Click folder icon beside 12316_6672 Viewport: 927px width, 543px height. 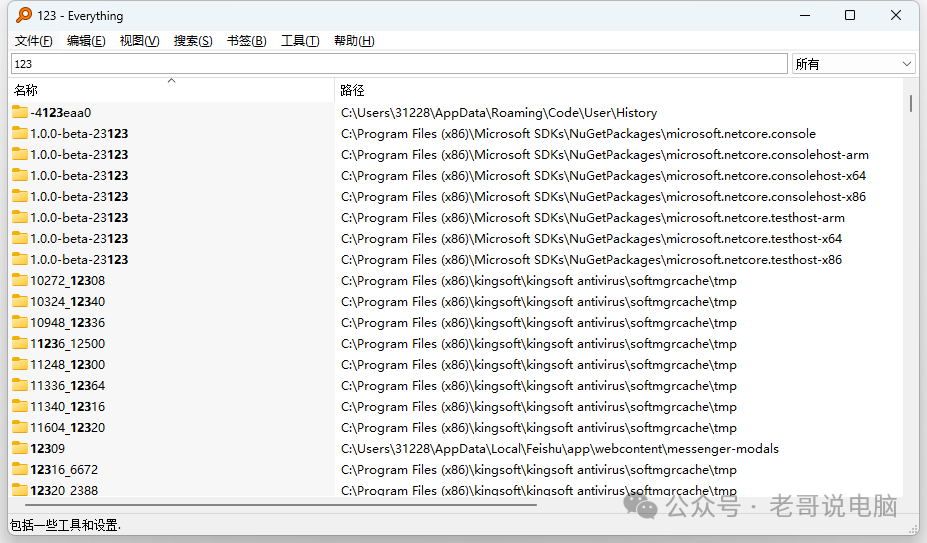click(x=20, y=470)
